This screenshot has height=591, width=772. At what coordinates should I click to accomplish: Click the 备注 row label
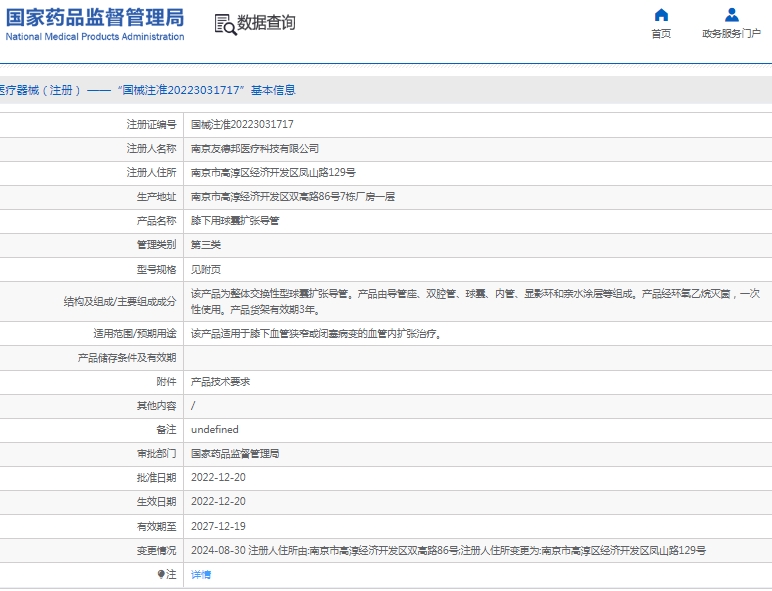pyautogui.click(x=166, y=429)
